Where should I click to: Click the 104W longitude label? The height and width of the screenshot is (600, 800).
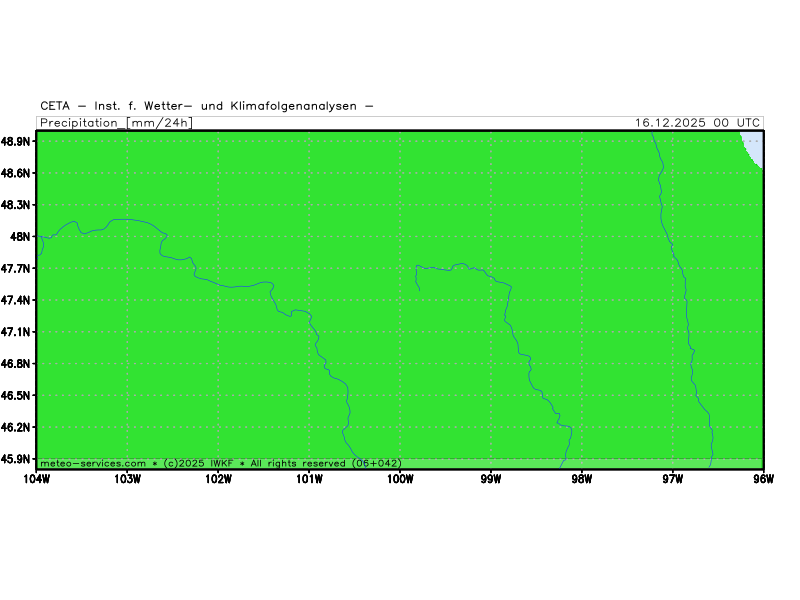(x=36, y=478)
